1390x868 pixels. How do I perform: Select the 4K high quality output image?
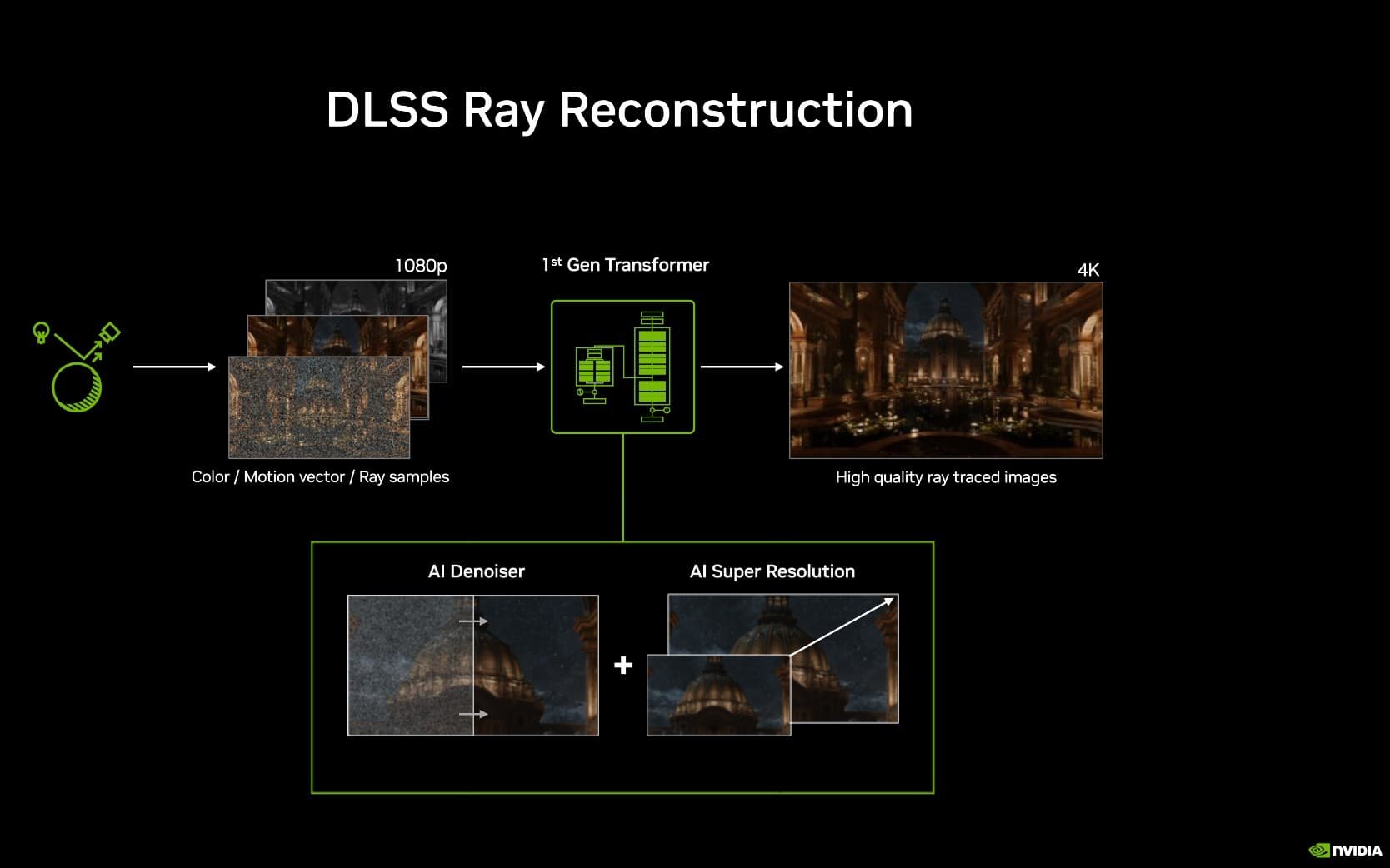pos(946,370)
